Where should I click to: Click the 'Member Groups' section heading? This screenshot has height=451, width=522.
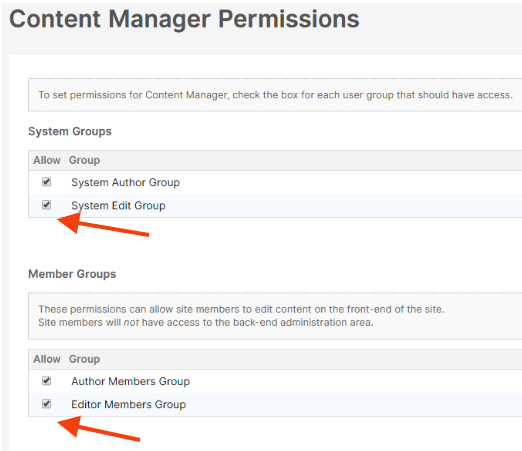point(72,274)
